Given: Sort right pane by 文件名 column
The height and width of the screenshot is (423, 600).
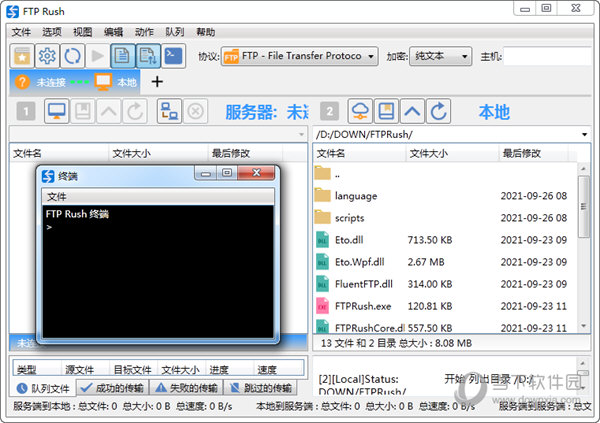Looking at the screenshot, I should pos(359,154).
